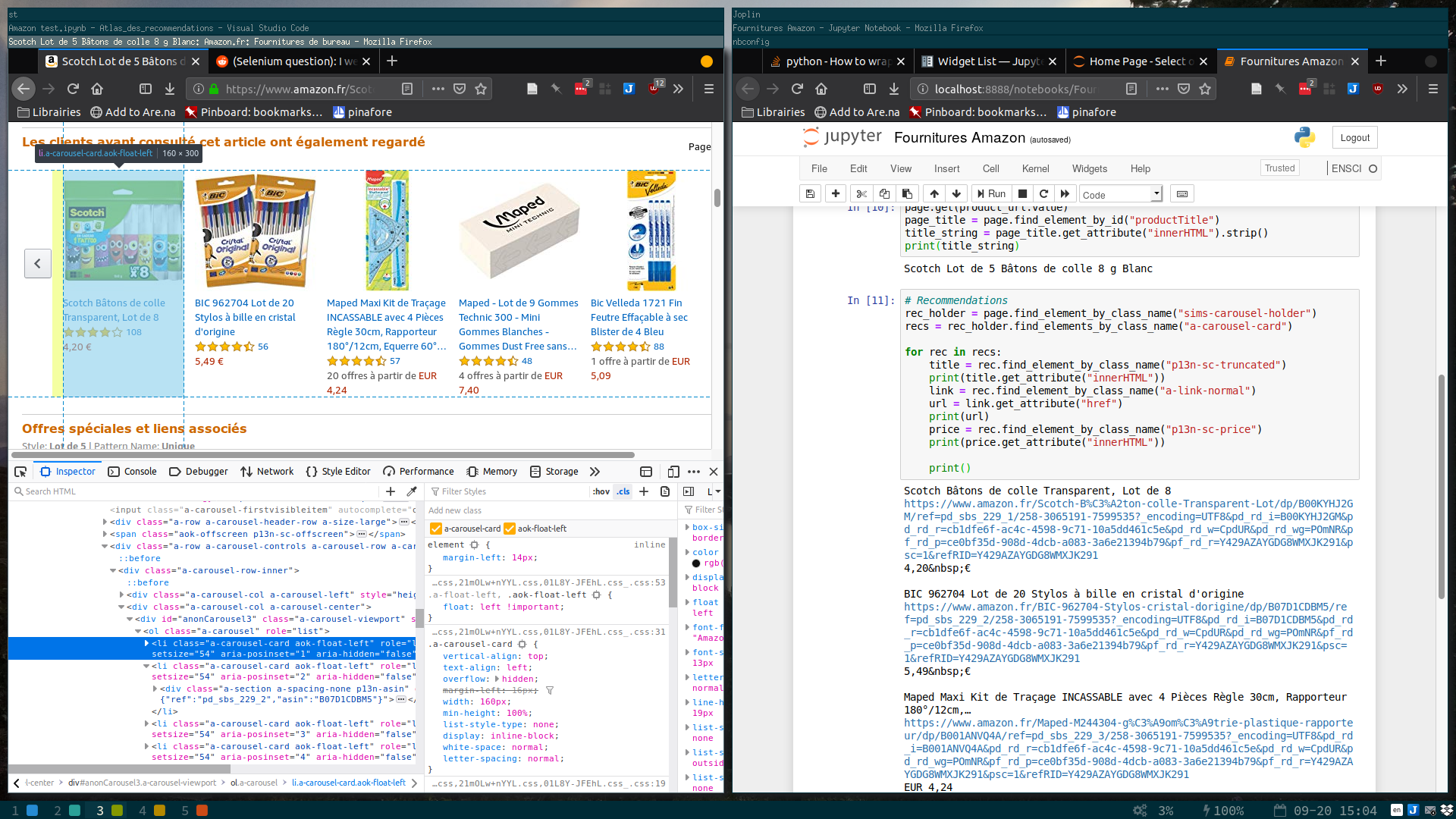This screenshot has height=819, width=1456.
Task: Click the black rgb color swatch
Action: click(x=696, y=563)
